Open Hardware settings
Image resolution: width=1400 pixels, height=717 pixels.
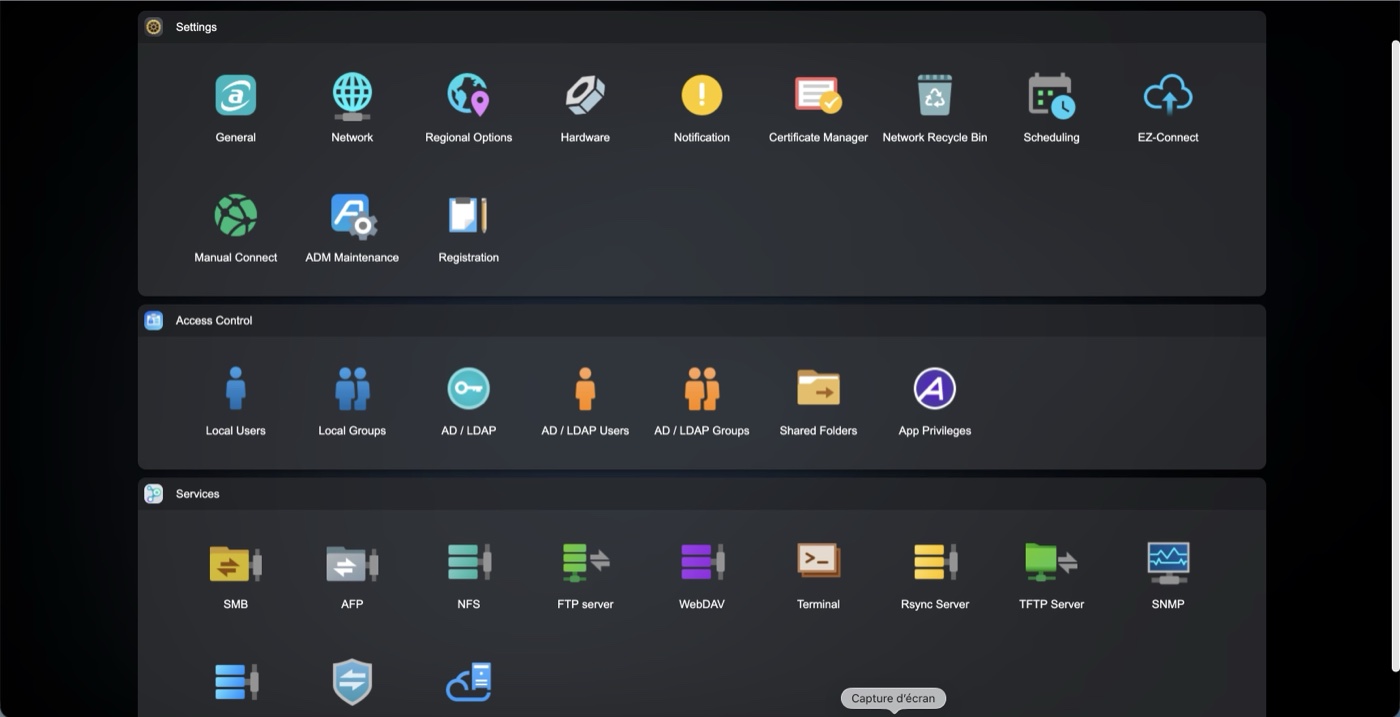click(x=585, y=96)
